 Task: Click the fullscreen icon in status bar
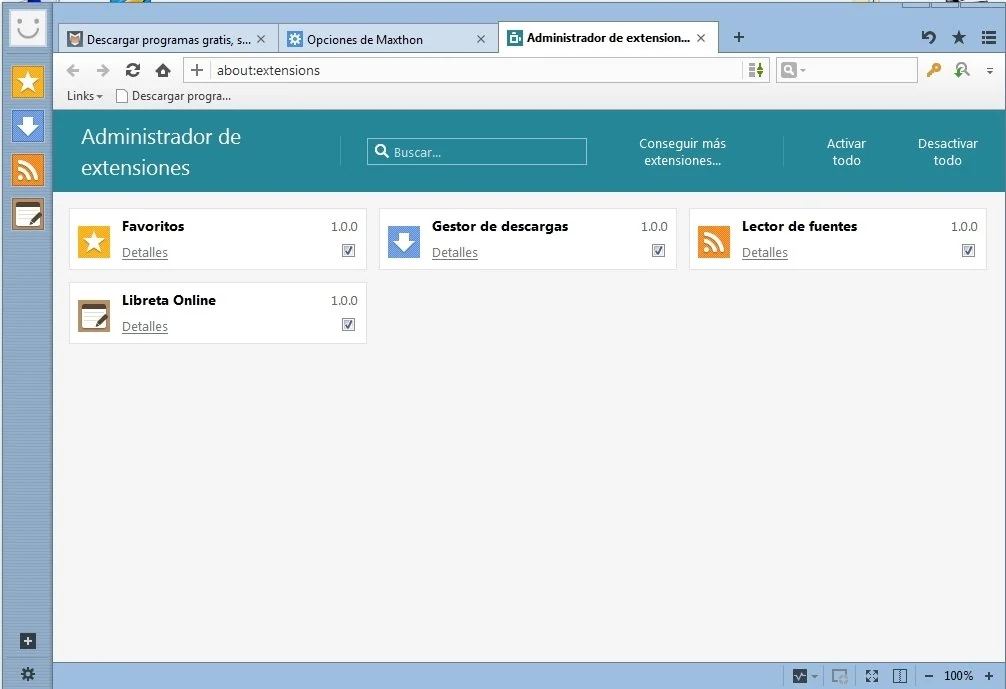click(871, 676)
